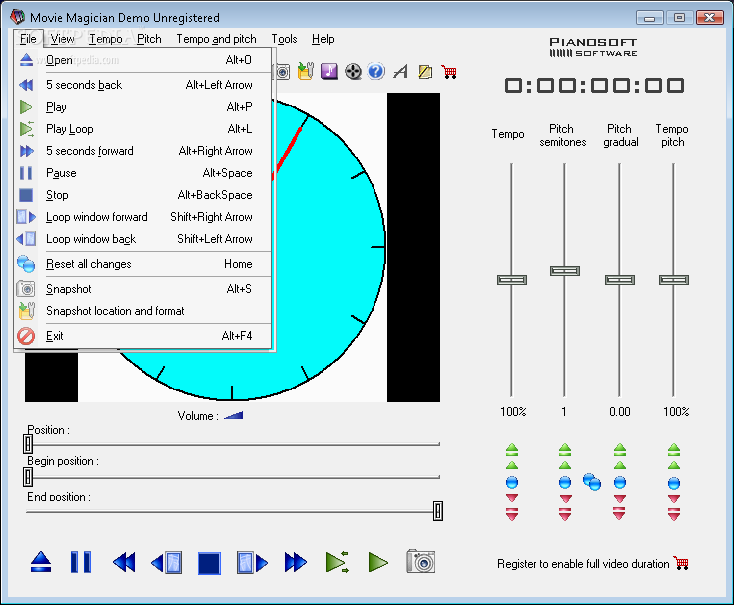Click the yellow notepad toolbar icon
734x605 pixels.
click(x=425, y=72)
